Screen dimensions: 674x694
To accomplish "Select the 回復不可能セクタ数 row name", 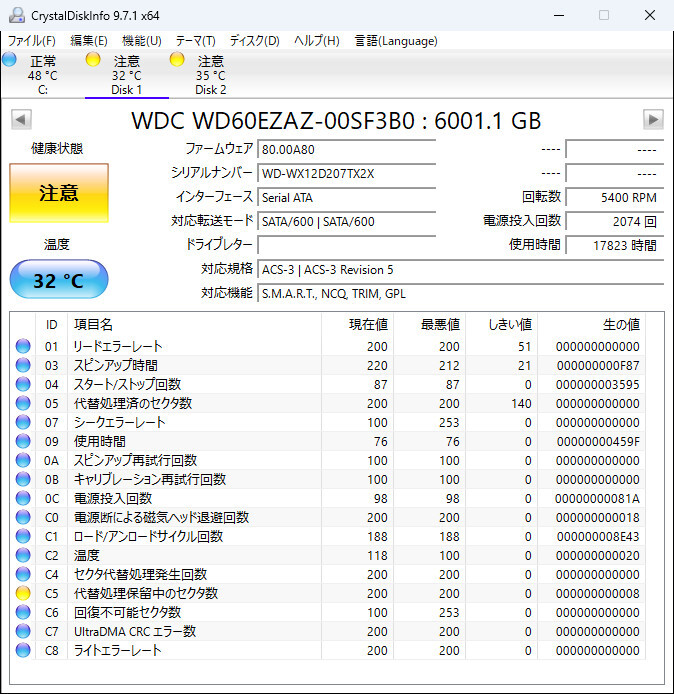I will pyautogui.click(x=127, y=612).
